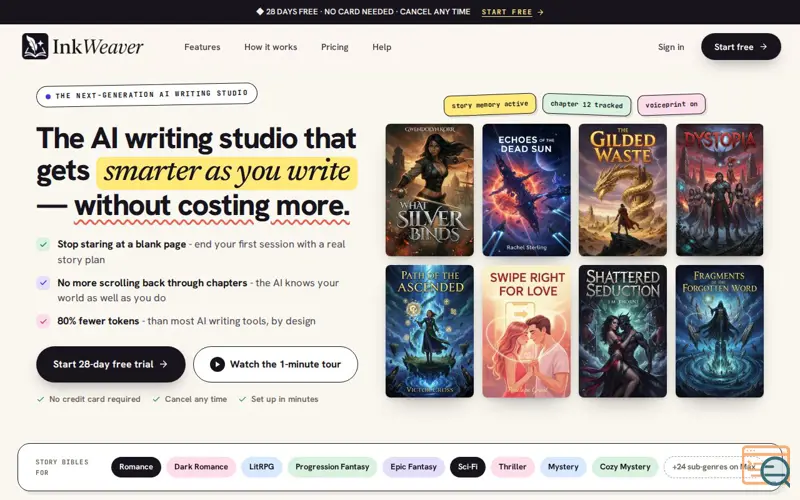The height and width of the screenshot is (500, 800).
Task: Click The Next-Generation AI Writing Studio badge
Action: click(146, 95)
